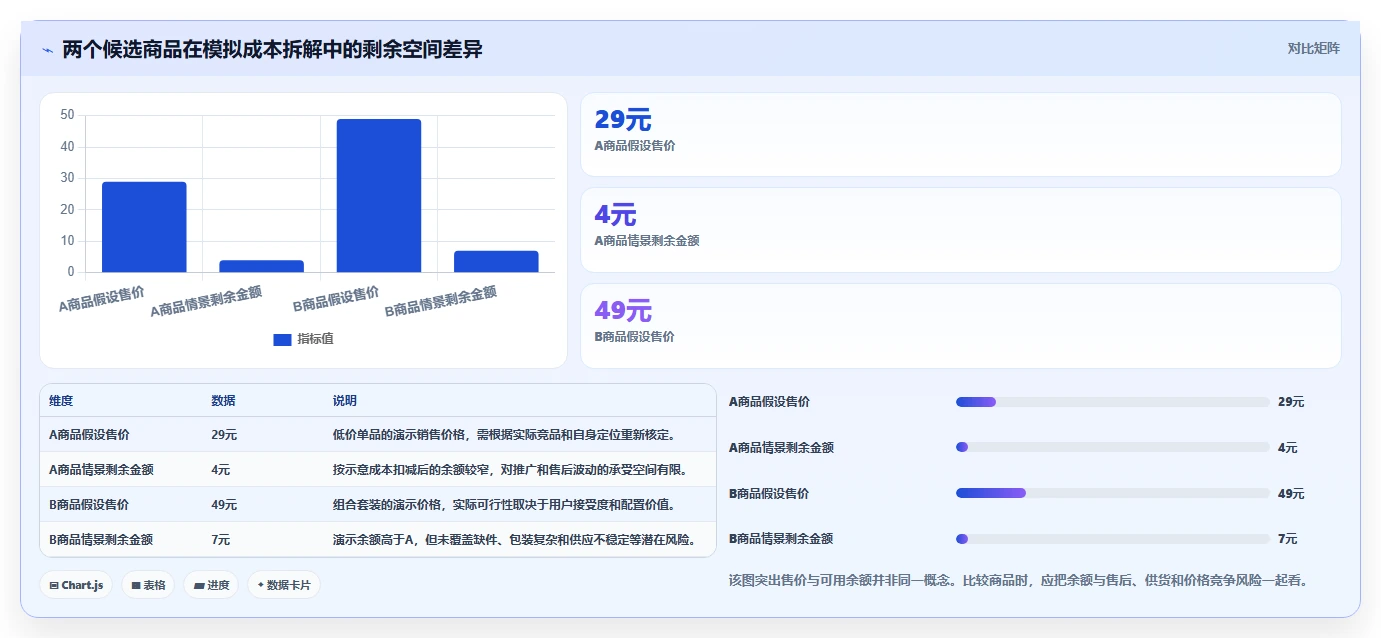Screen dimensions: 1381x638
Task: Click the A商品假设售价 progress bar
Action: [1113, 402]
